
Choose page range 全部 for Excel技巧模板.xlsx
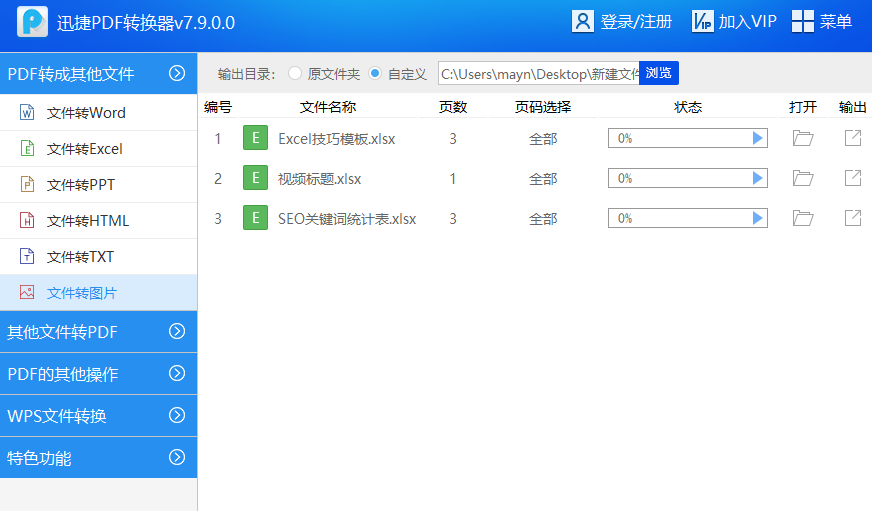point(543,138)
